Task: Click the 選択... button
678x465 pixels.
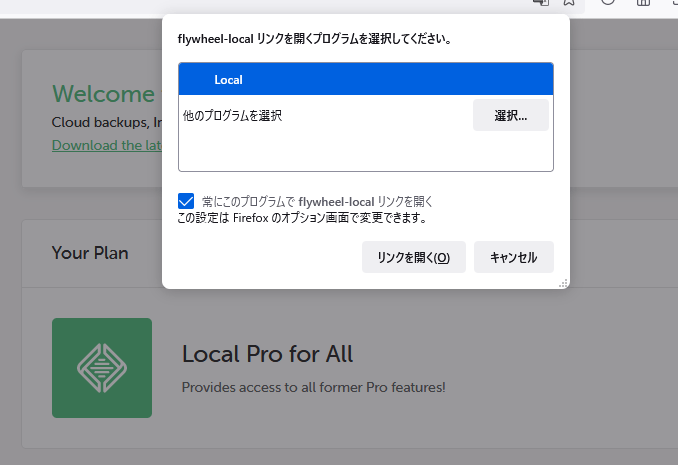Action: (x=511, y=115)
